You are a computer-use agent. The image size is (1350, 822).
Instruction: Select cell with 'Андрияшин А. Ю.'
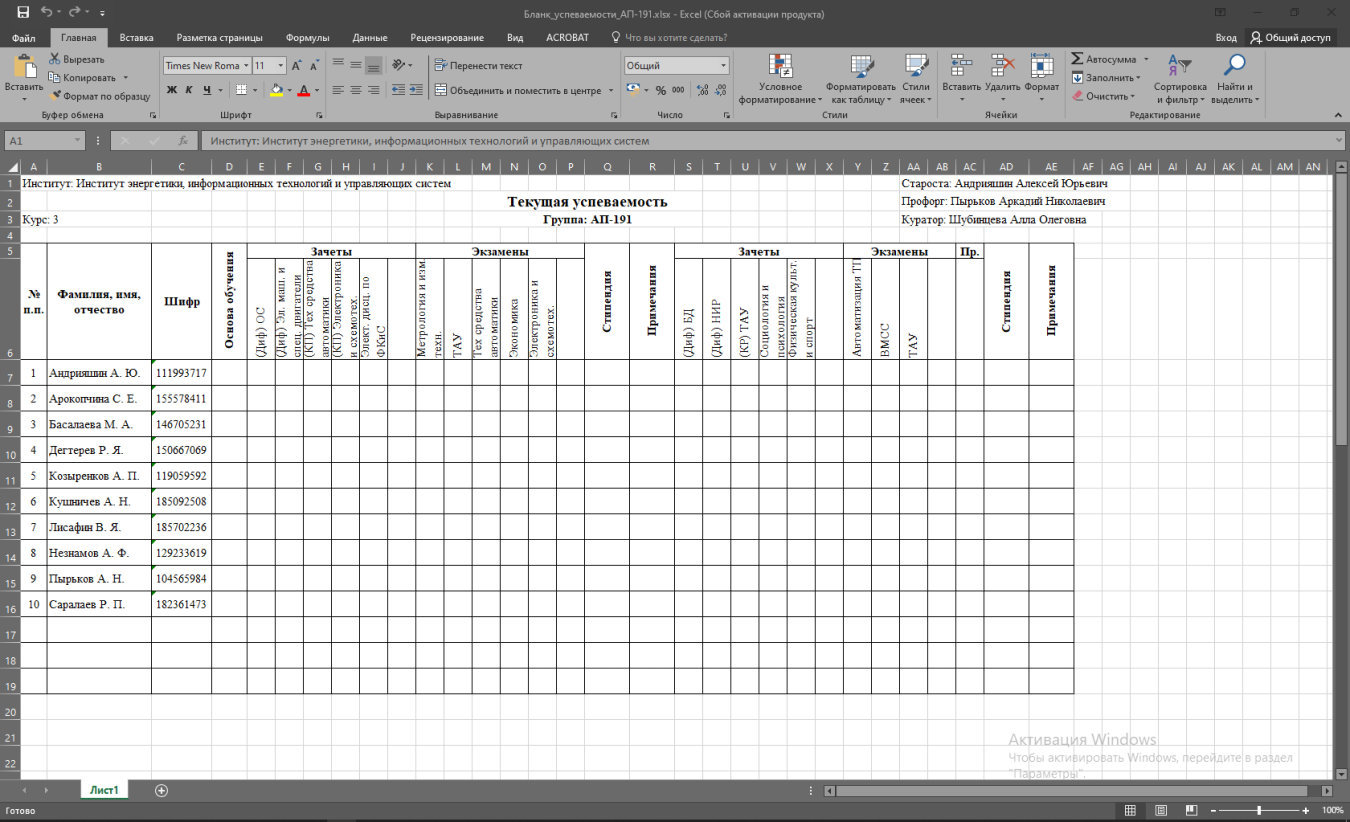click(99, 373)
